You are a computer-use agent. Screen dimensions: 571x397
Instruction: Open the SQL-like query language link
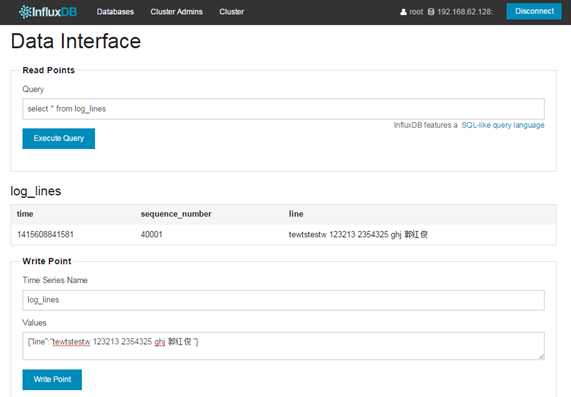pyautogui.click(x=503, y=125)
